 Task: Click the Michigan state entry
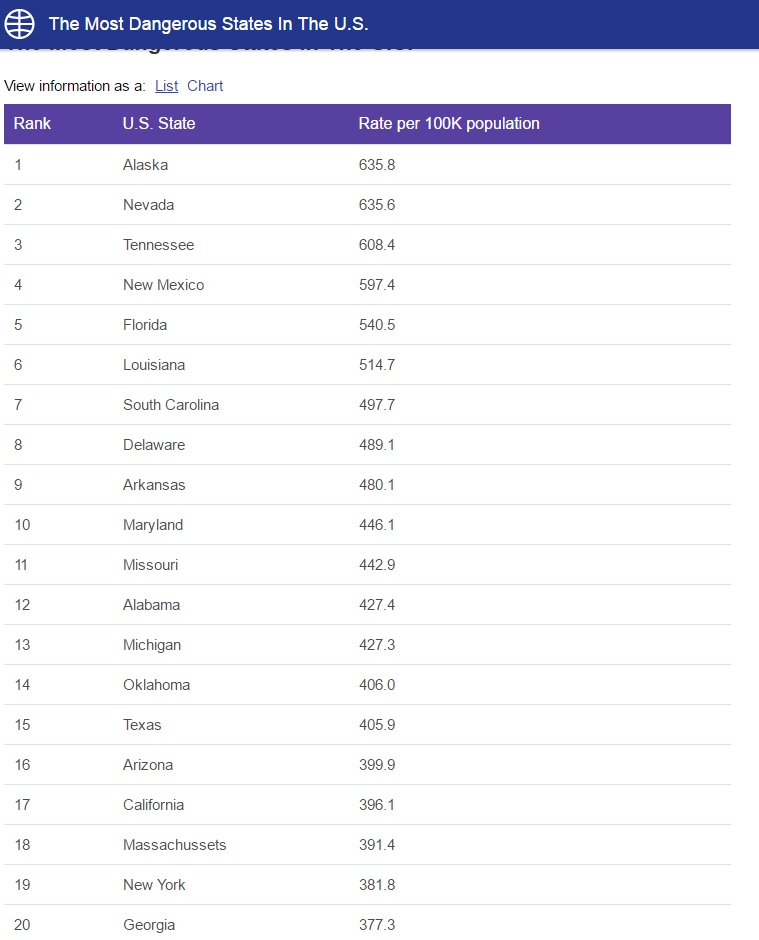pyautogui.click(x=152, y=644)
